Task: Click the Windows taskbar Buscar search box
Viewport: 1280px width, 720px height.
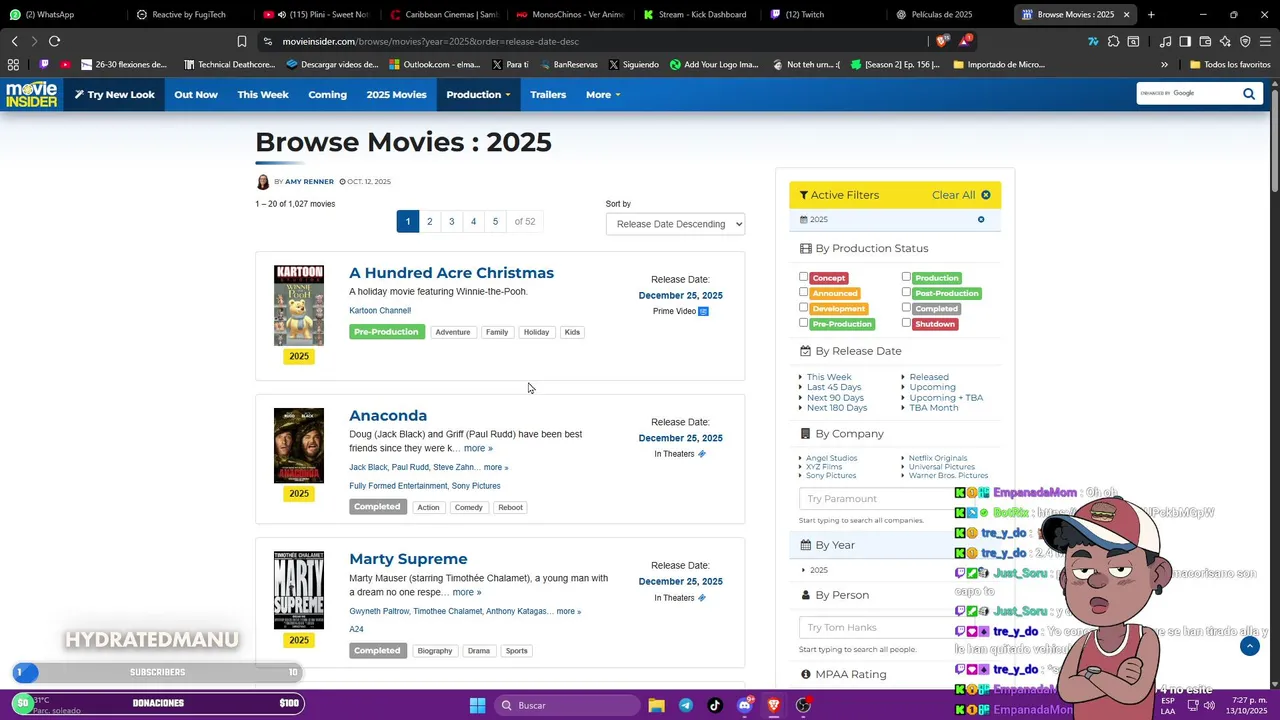Action: [x=567, y=705]
